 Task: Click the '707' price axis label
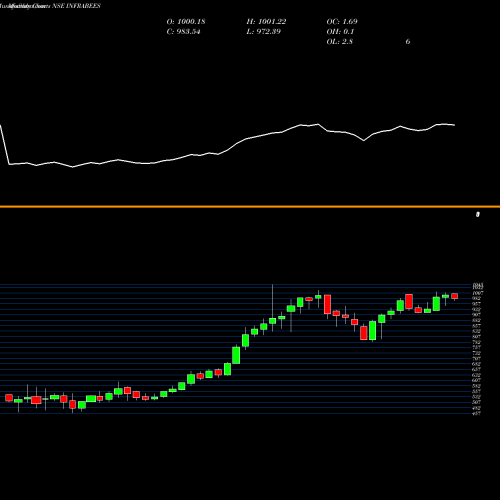tap(477, 359)
